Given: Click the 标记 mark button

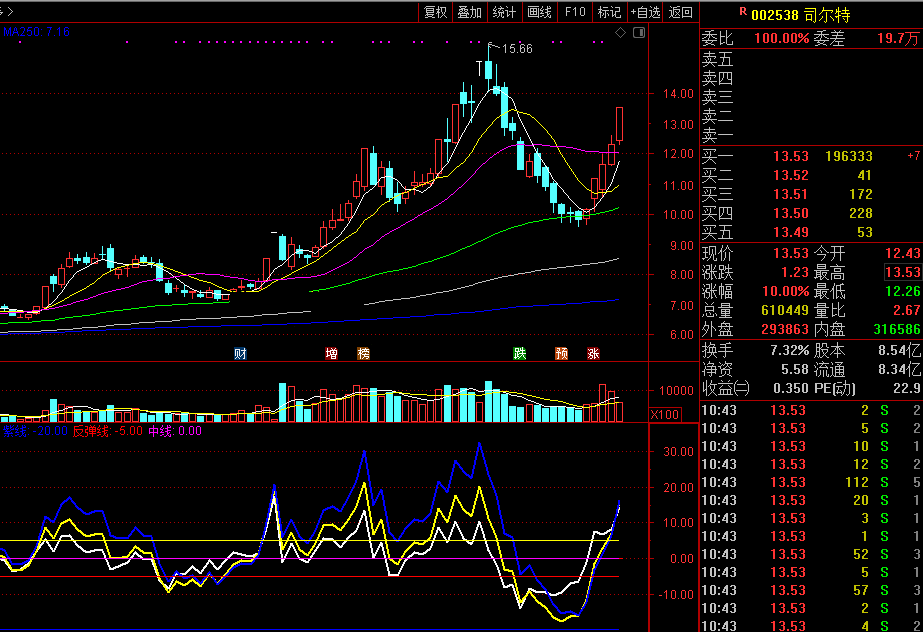Looking at the screenshot, I should (609, 12).
